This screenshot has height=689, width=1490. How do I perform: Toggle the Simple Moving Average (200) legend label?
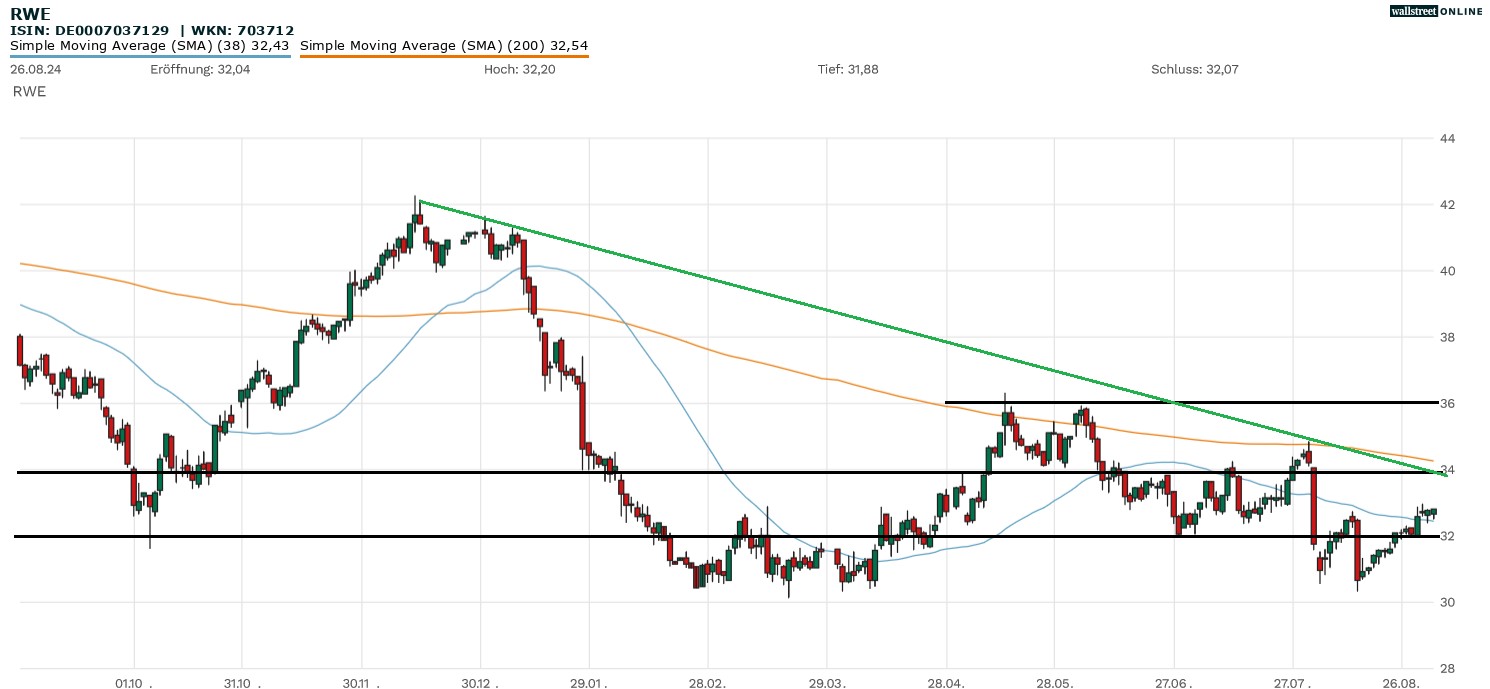(x=444, y=45)
